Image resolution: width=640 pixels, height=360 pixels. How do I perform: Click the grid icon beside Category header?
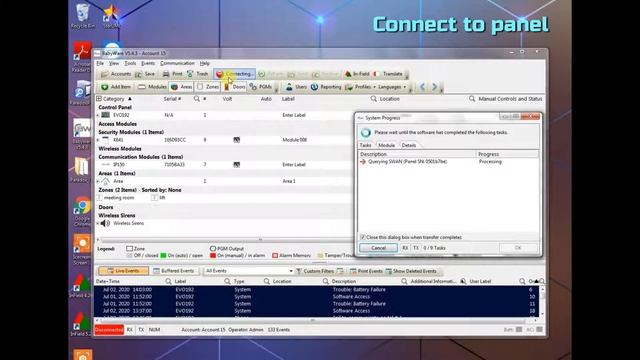tap(99, 99)
